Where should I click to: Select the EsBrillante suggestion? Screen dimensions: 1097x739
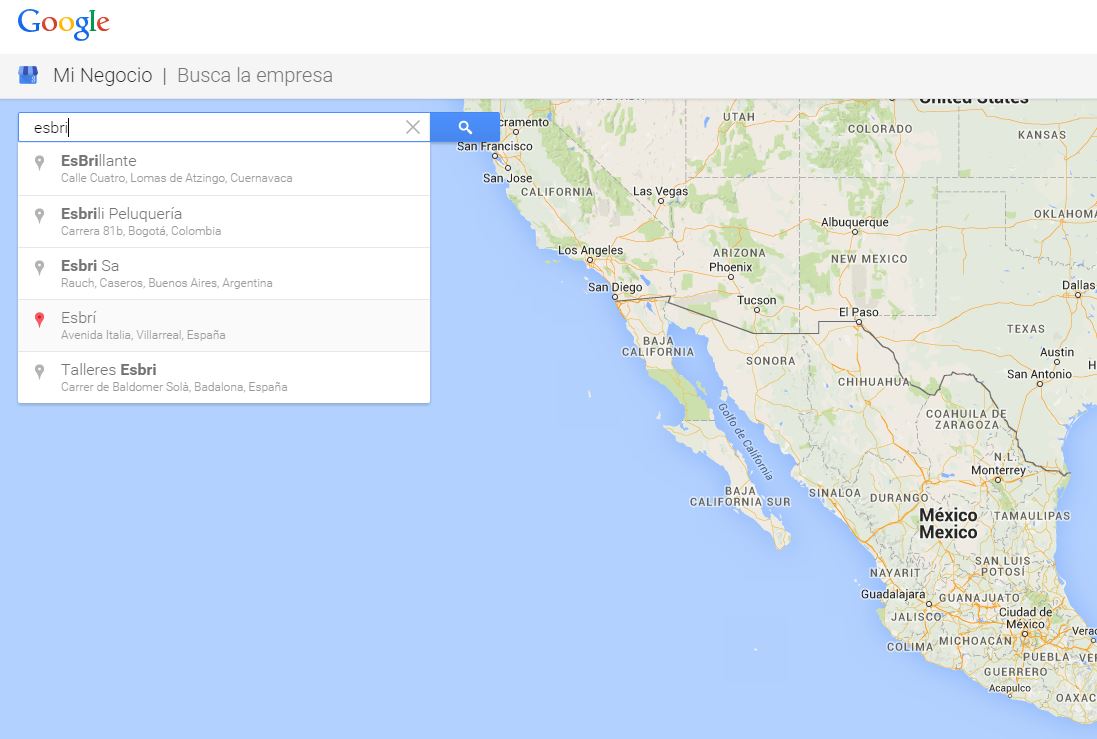tap(224, 169)
